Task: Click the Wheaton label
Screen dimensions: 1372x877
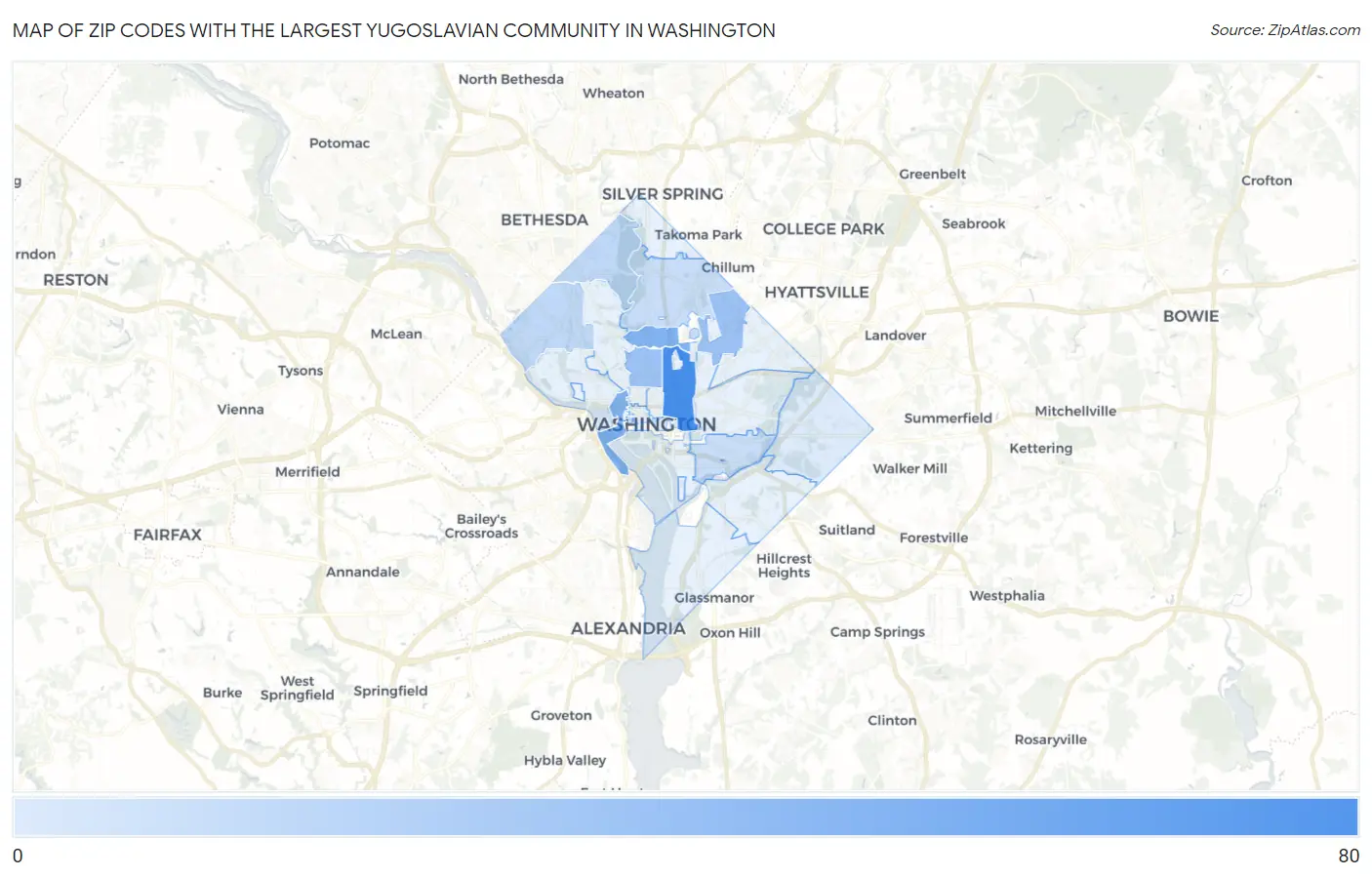Action: [x=614, y=94]
